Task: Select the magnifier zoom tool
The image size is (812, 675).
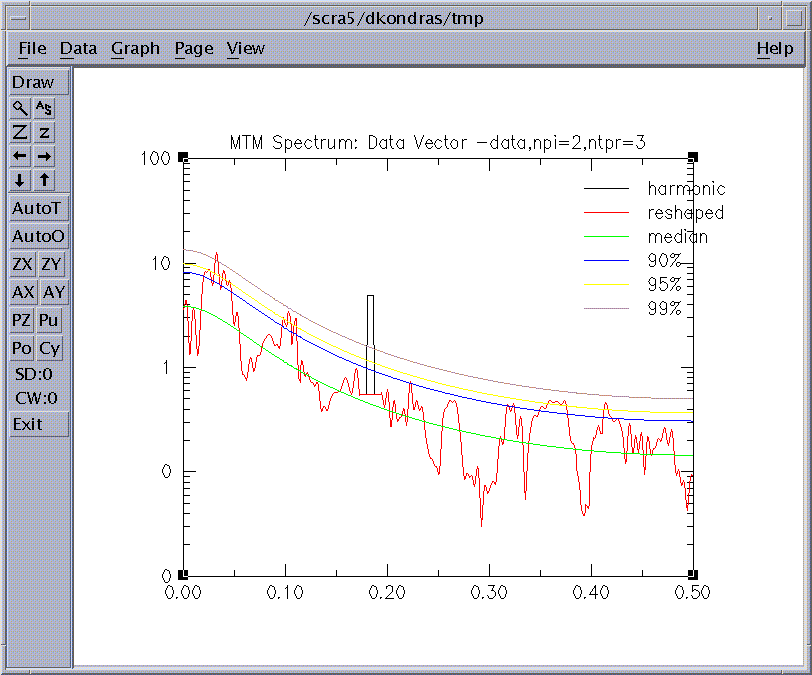Action: 20,108
